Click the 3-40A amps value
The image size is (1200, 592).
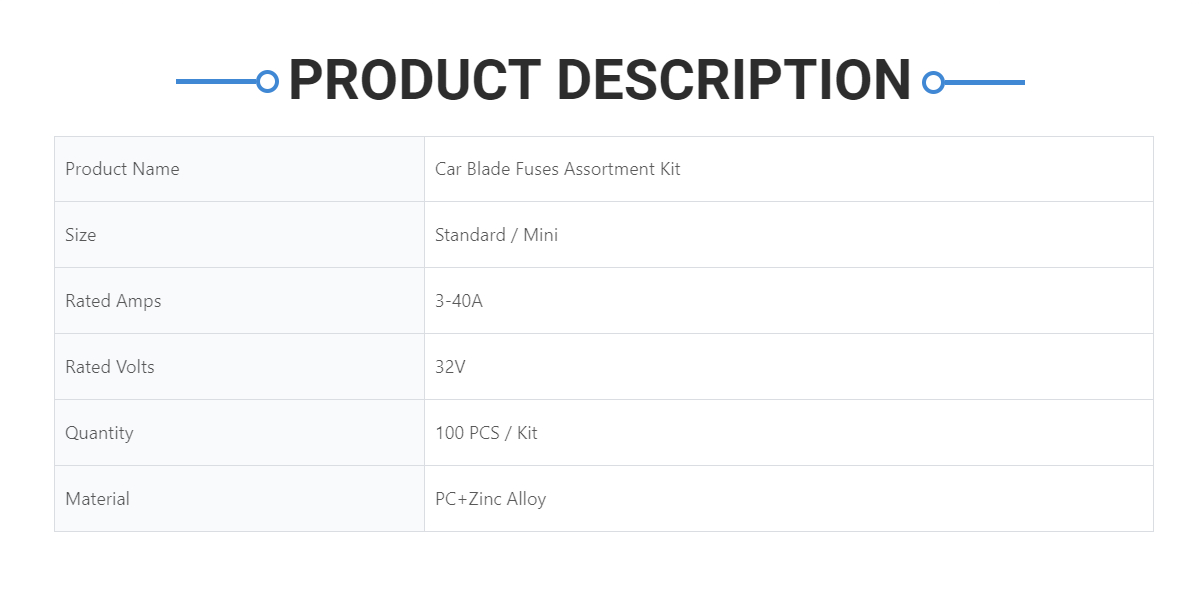point(459,301)
